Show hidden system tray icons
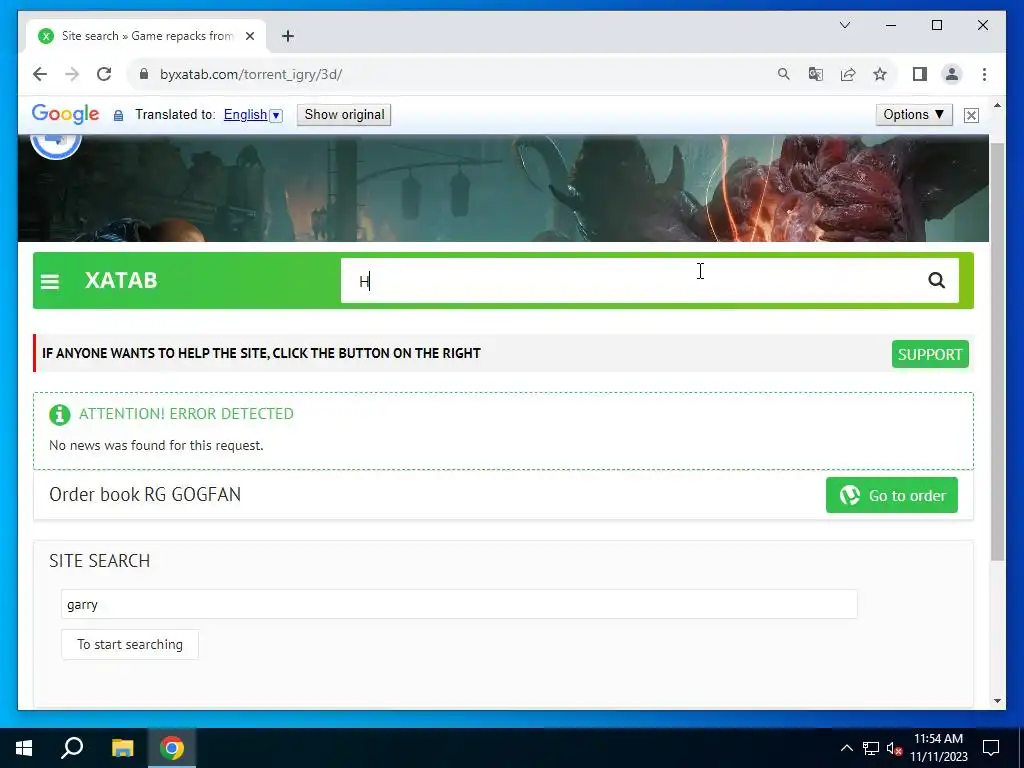 (846, 748)
